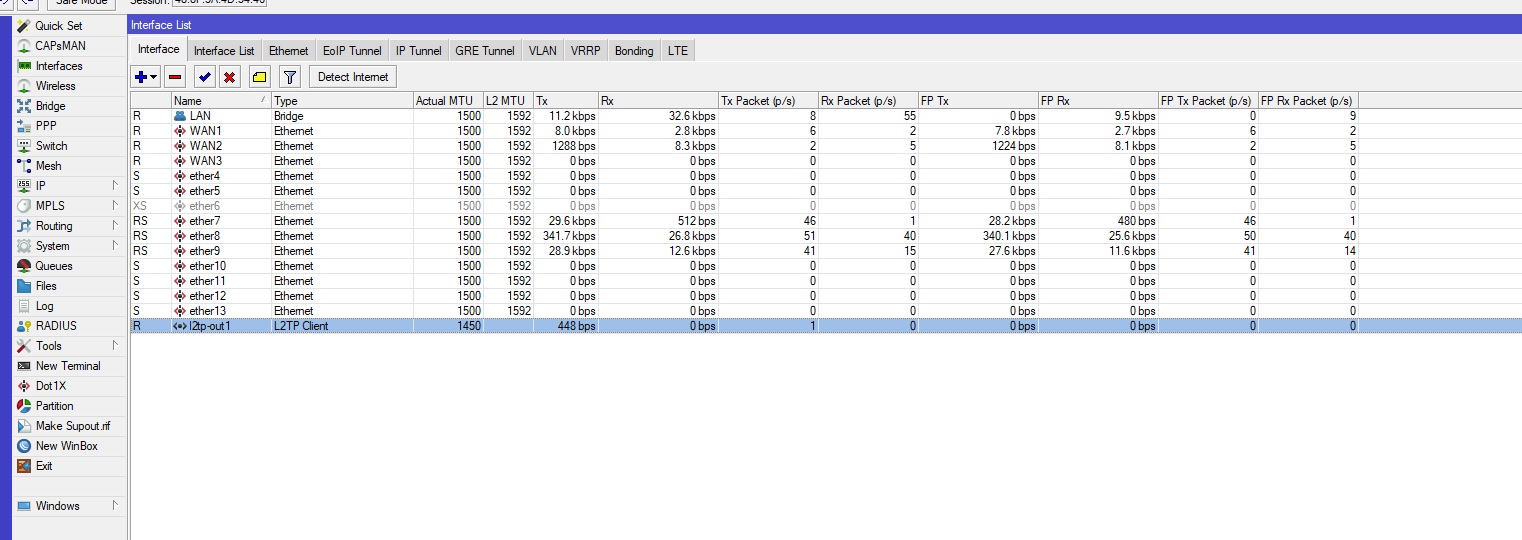Expand the MPLS submenu
Image resolution: width=1522 pixels, height=540 pixels.
point(114,205)
